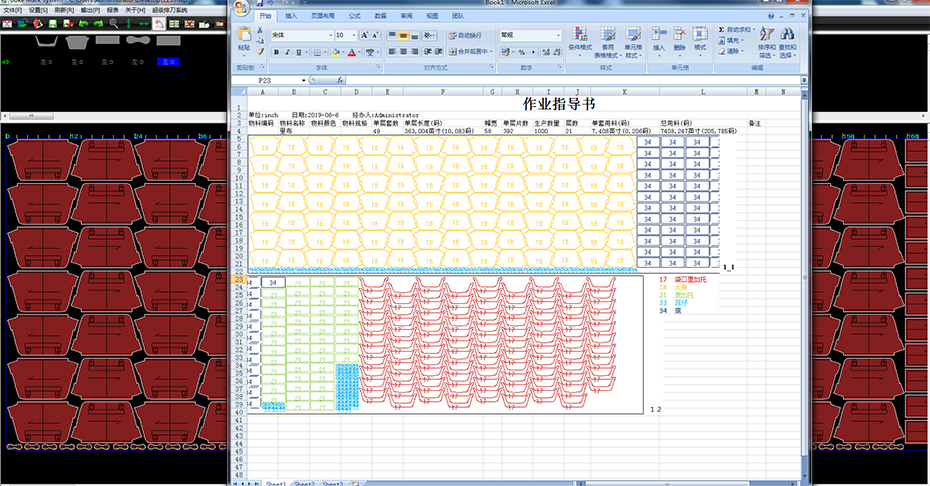930x486 pixels.
Task: Click the Sort and Filter icon
Action: pos(766,35)
